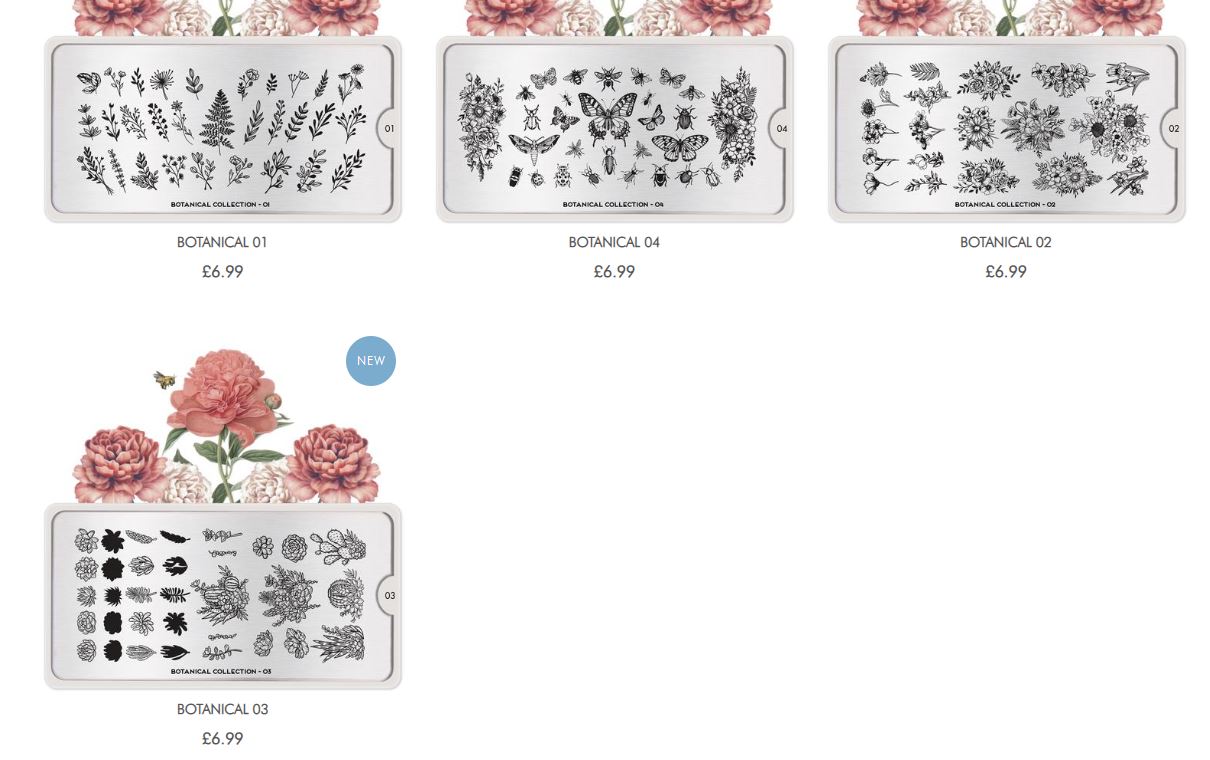Click the 02 number tab on the plate
The height and width of the screenshot is (760, 1210).
[1173, 128]
